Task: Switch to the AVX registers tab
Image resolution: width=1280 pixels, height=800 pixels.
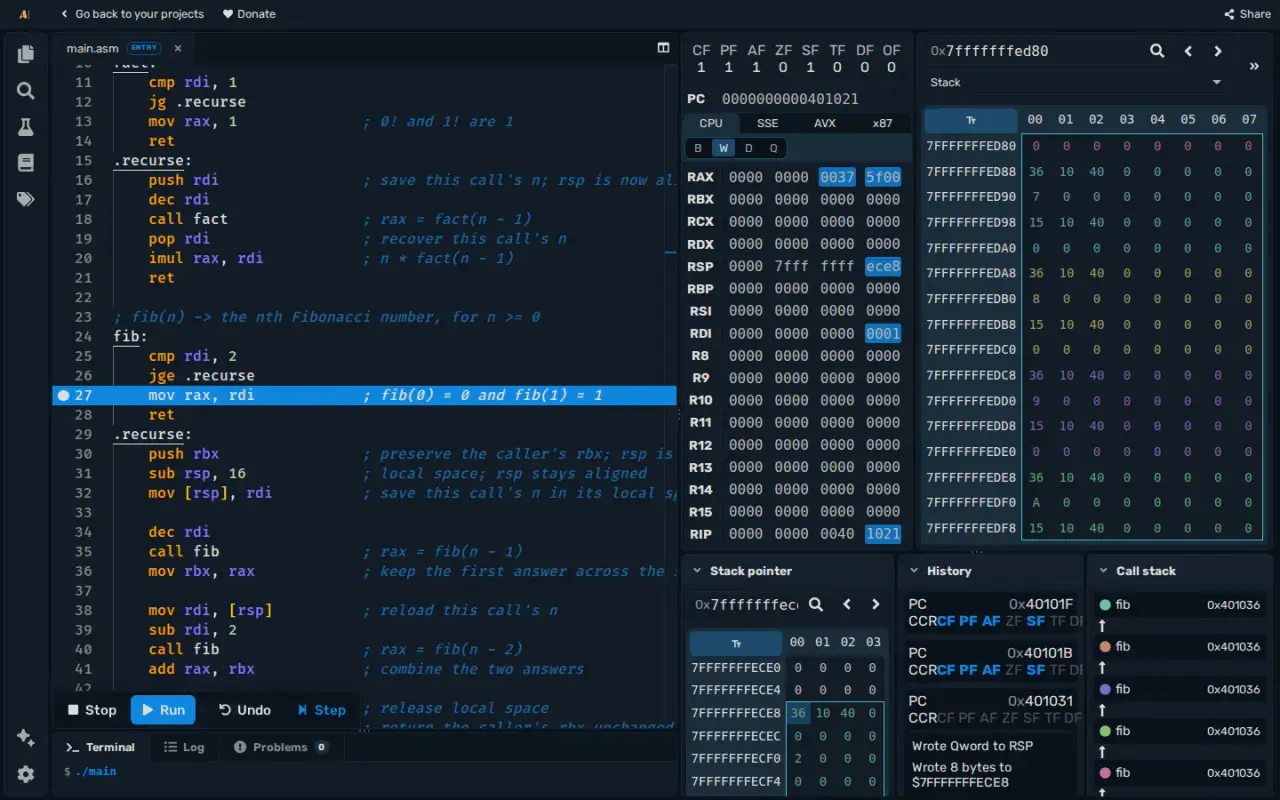Action: point(824,123)
